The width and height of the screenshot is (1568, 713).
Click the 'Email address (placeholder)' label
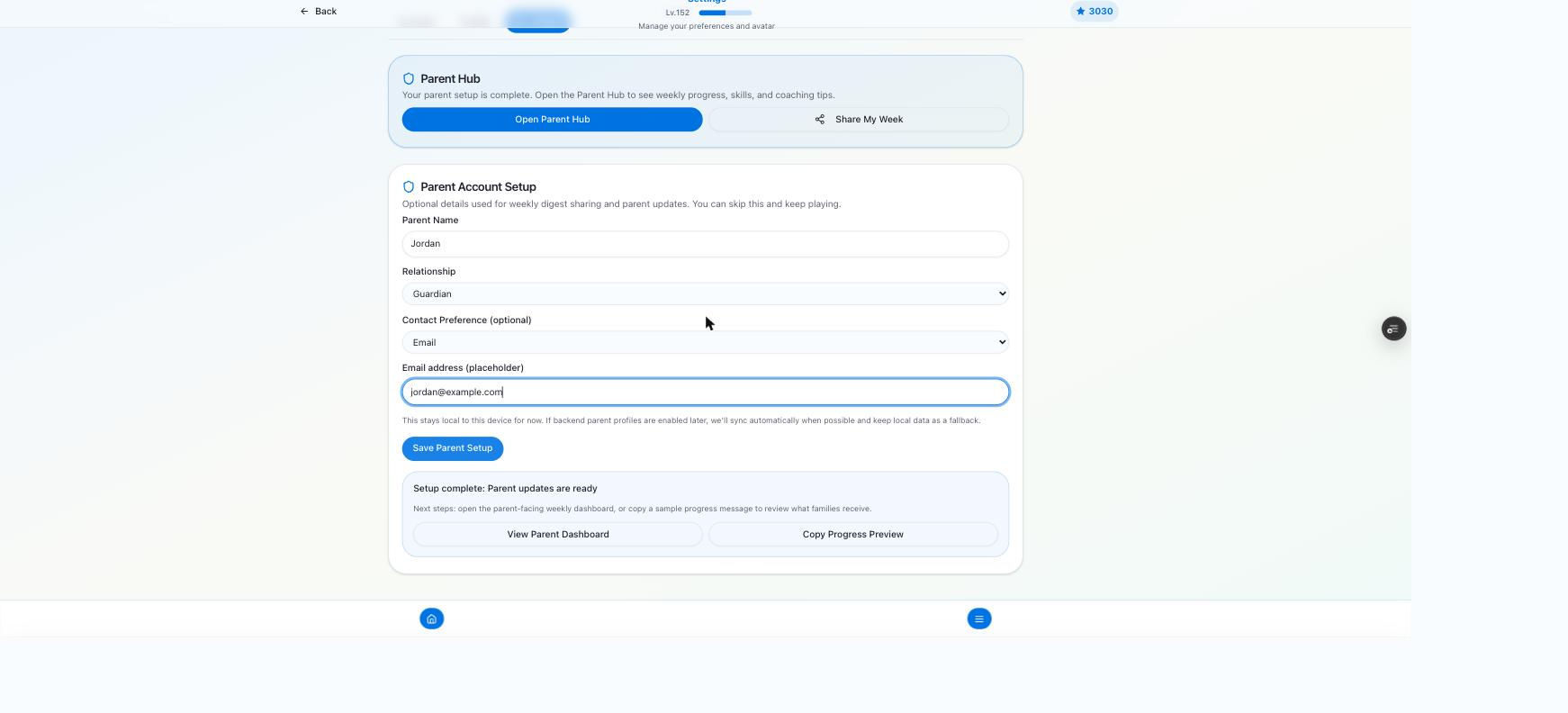pyautogui.click(x=463, y=368)
